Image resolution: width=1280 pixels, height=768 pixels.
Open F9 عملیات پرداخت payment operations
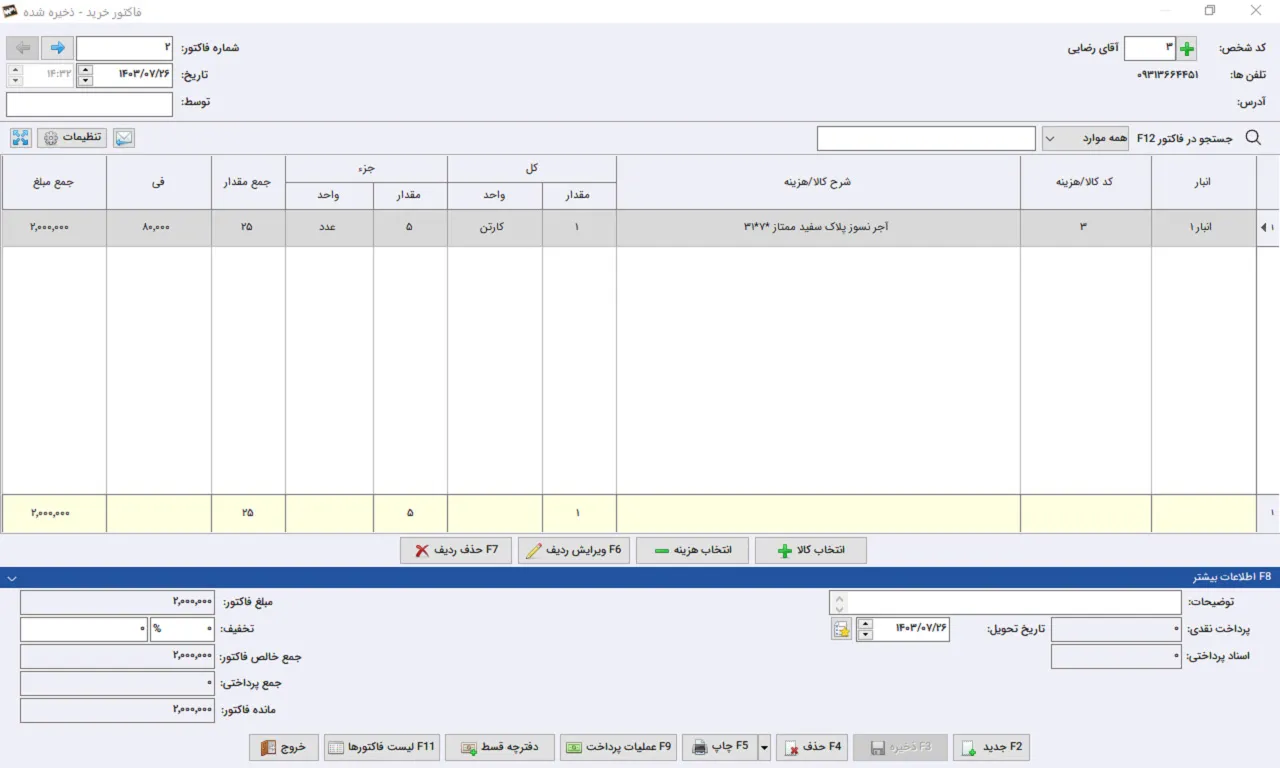619,747
